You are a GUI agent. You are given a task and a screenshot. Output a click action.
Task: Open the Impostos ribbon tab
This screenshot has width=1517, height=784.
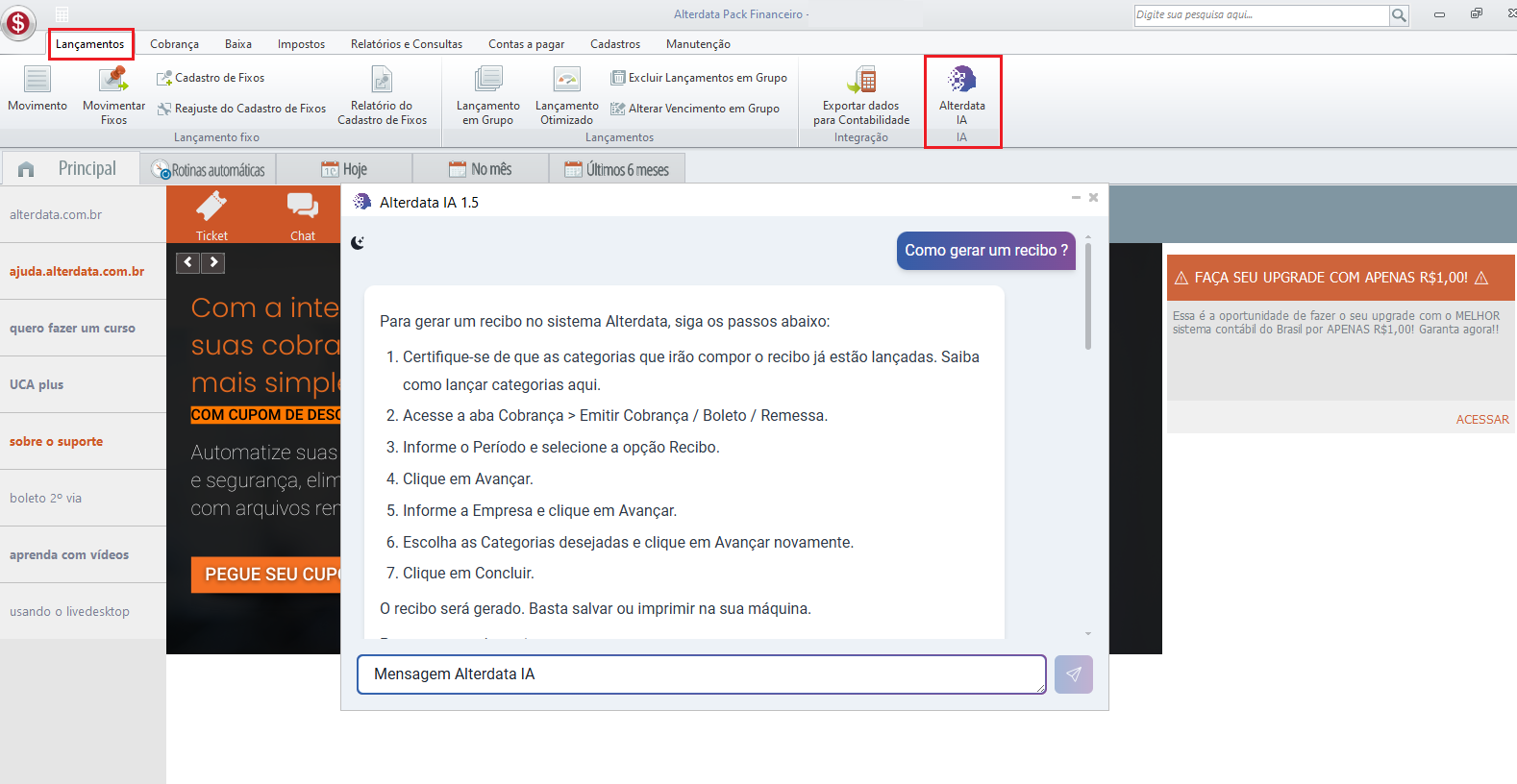tap(301, 44)
